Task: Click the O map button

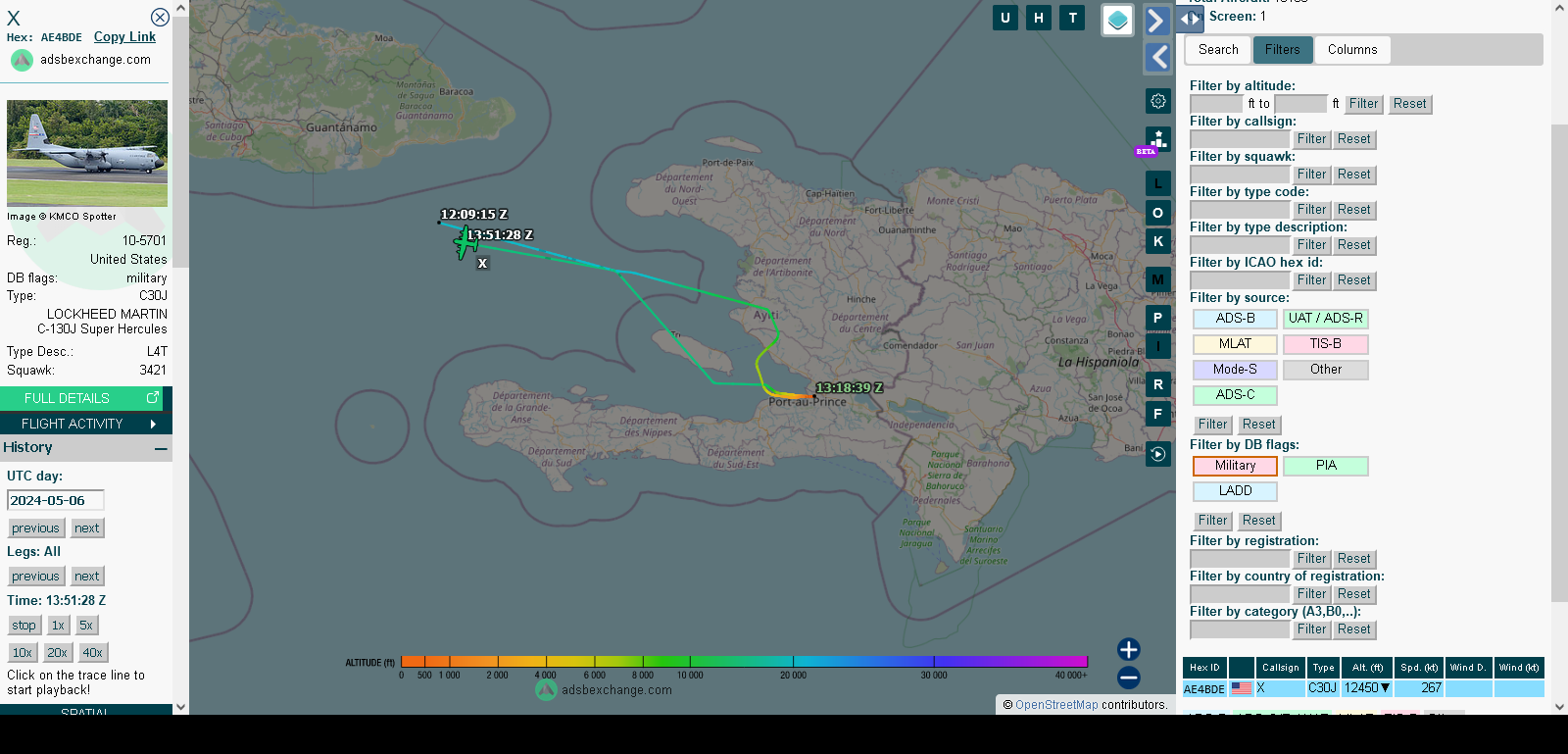Action: (x=1158, y=213)
